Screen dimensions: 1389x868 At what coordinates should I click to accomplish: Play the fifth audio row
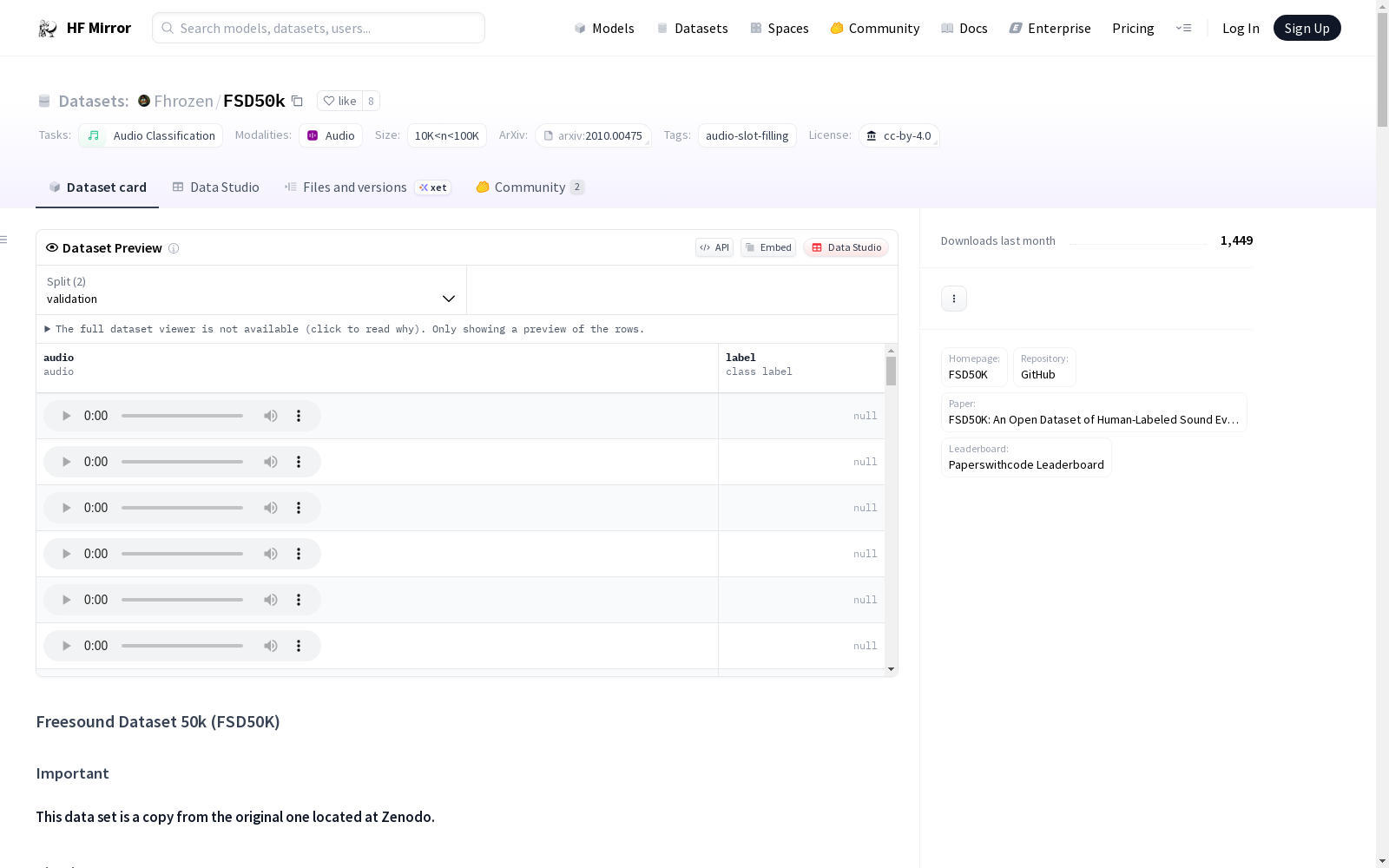[x=66, y=600]
